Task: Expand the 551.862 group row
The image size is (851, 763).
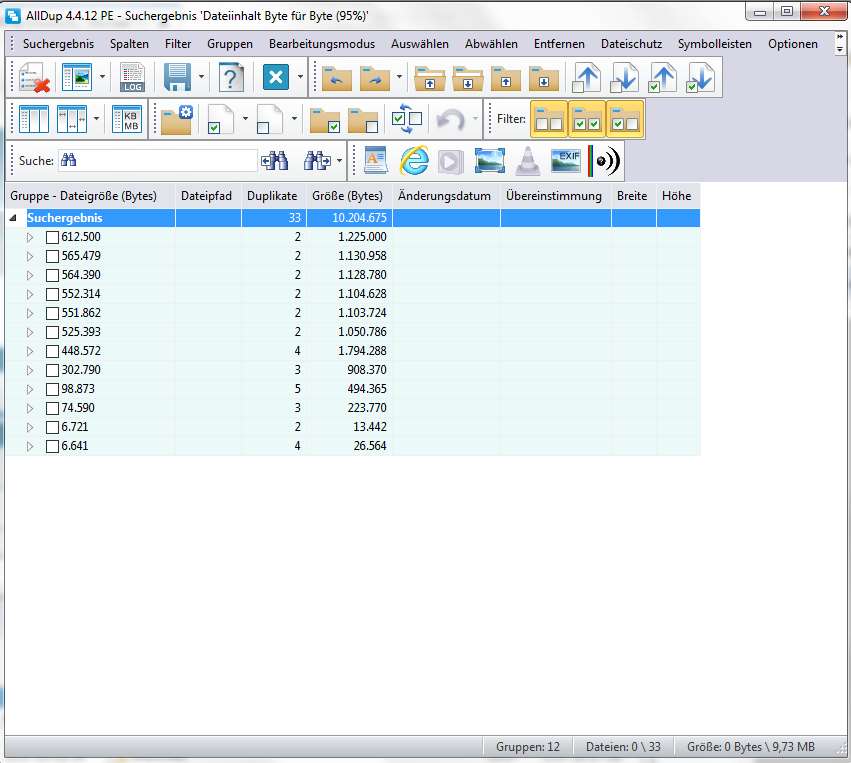Action: pyautogui.click(x=30, y=313)
